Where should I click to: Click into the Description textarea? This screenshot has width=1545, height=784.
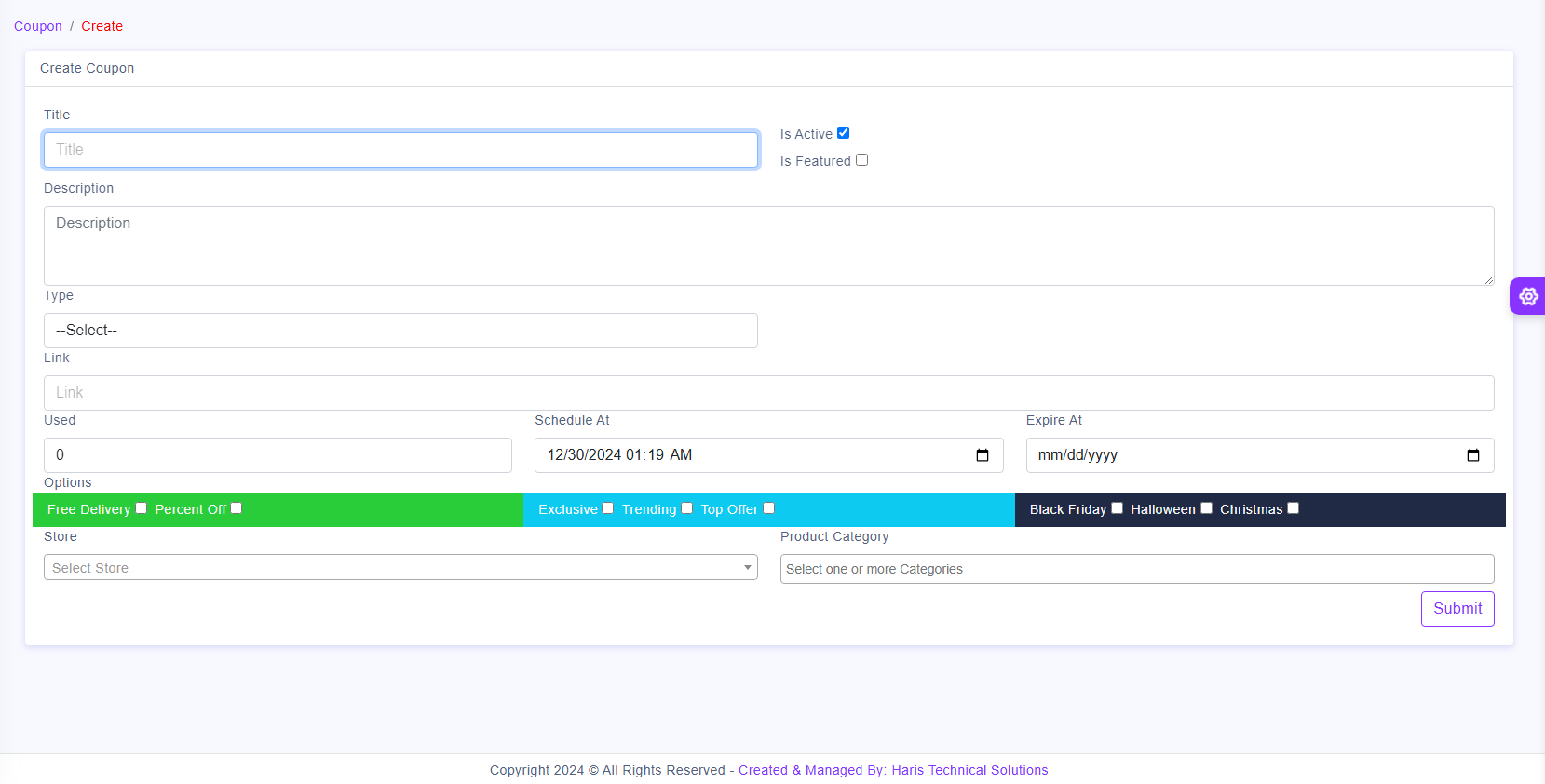(769, 246)
